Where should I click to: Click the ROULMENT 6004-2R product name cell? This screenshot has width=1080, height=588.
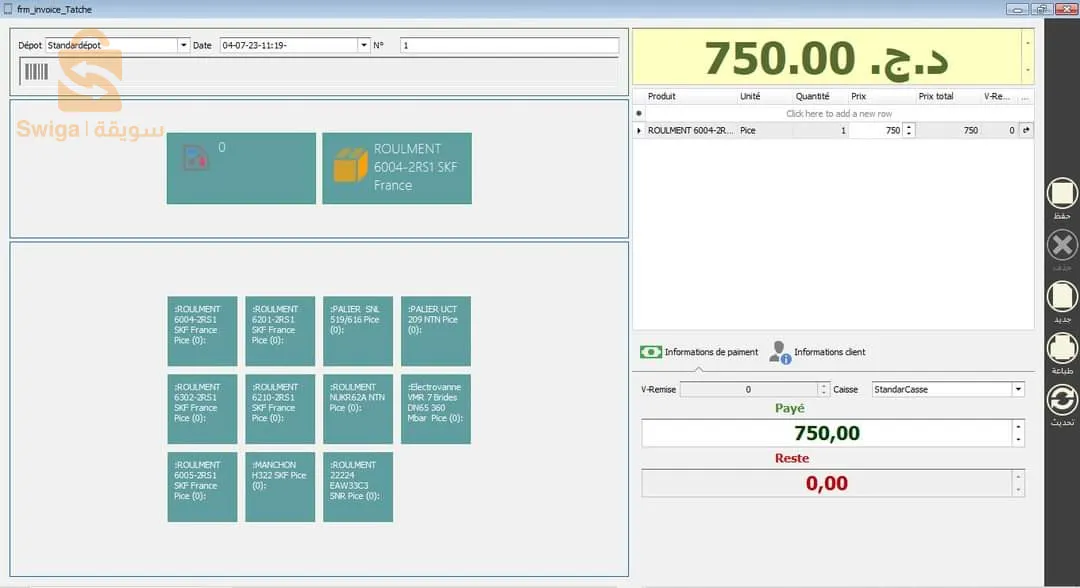[x=690, y=130]
